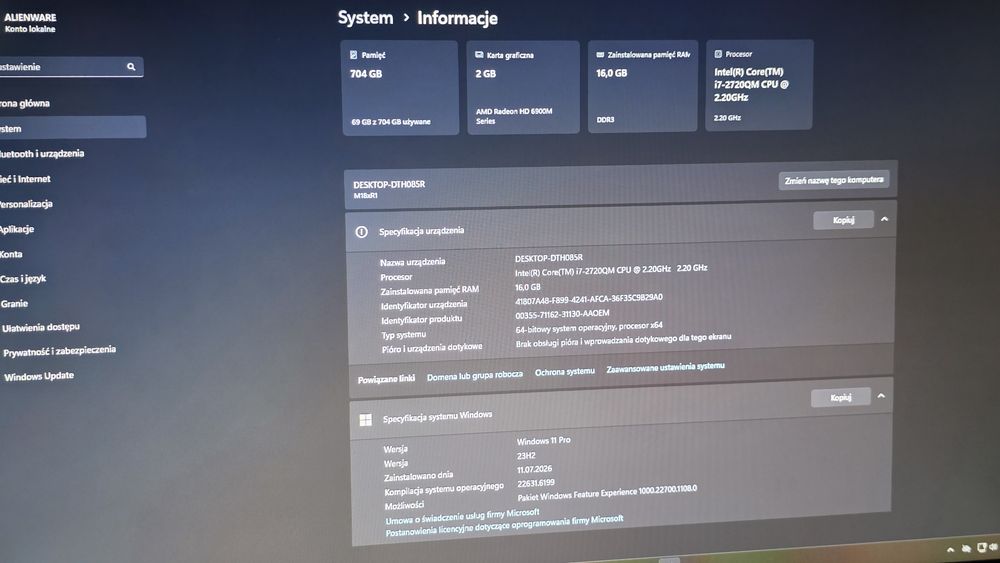Open Bluetooth i urządzenia settings
This screenshot has height=563, width=1000.
(42, 154)
